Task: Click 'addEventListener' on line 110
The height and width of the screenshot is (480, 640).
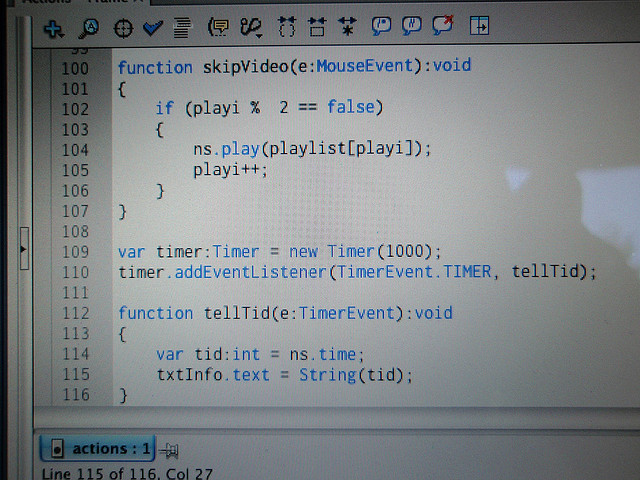Action: pyautogui.click(x=250, y=272)
